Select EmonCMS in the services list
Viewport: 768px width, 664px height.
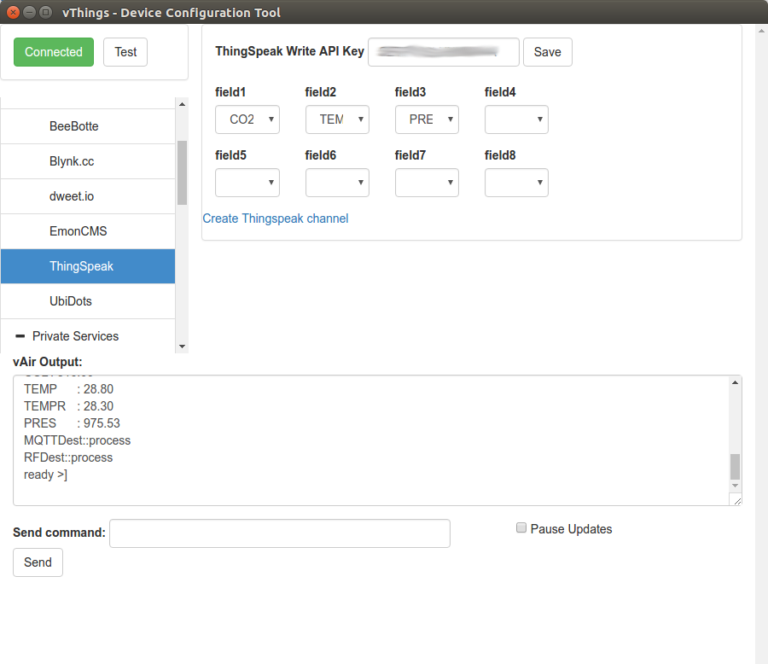point(88,231)
